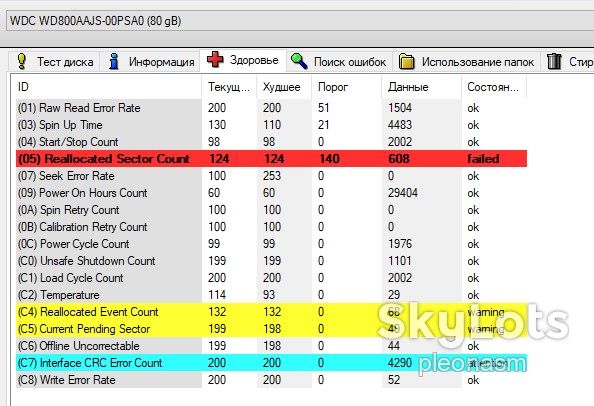
Task: Select the (0B) Calibration Retry Count row
Action: click(x=271, y=227)
